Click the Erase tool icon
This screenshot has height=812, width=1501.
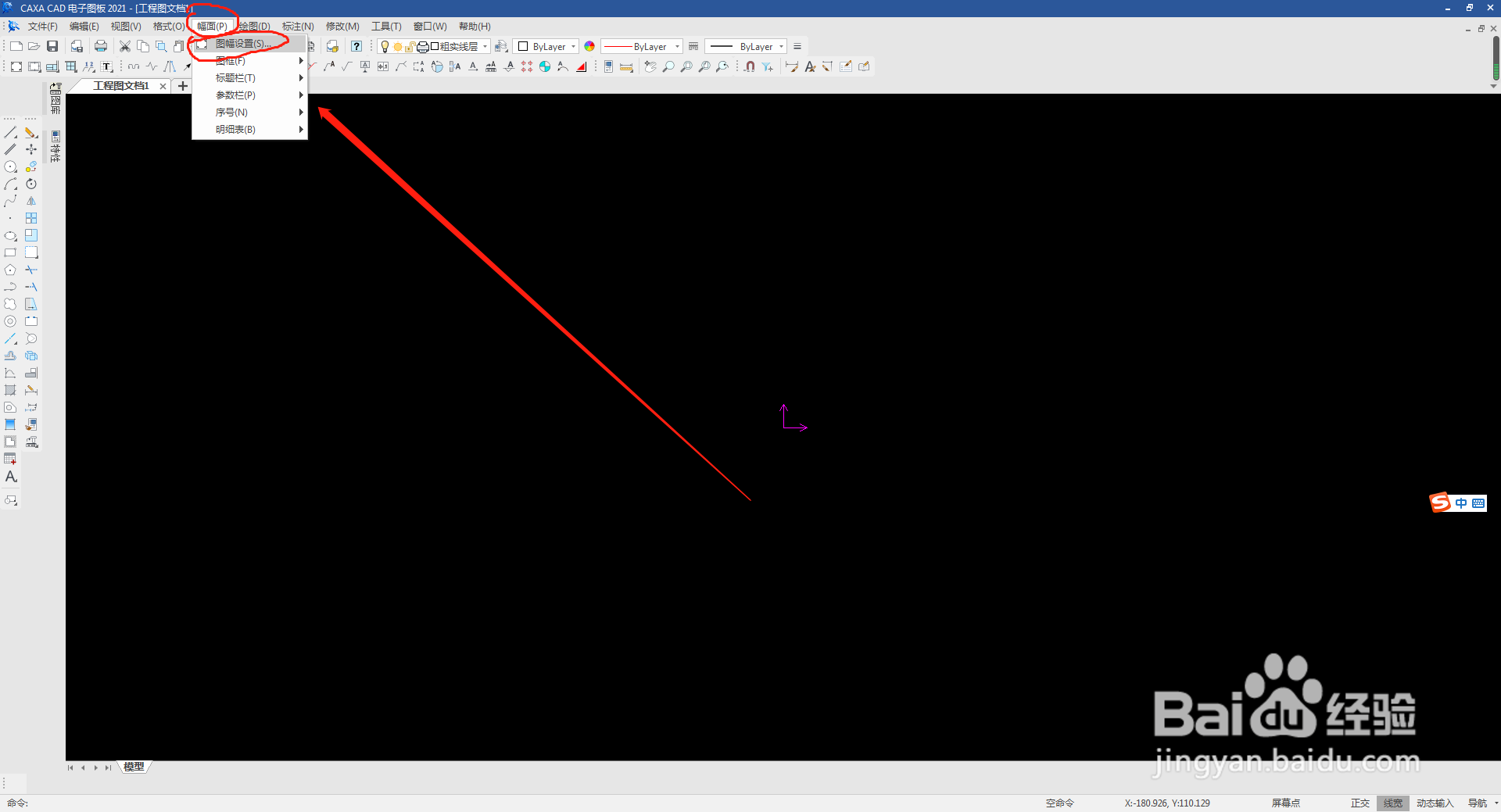[31, 133]
